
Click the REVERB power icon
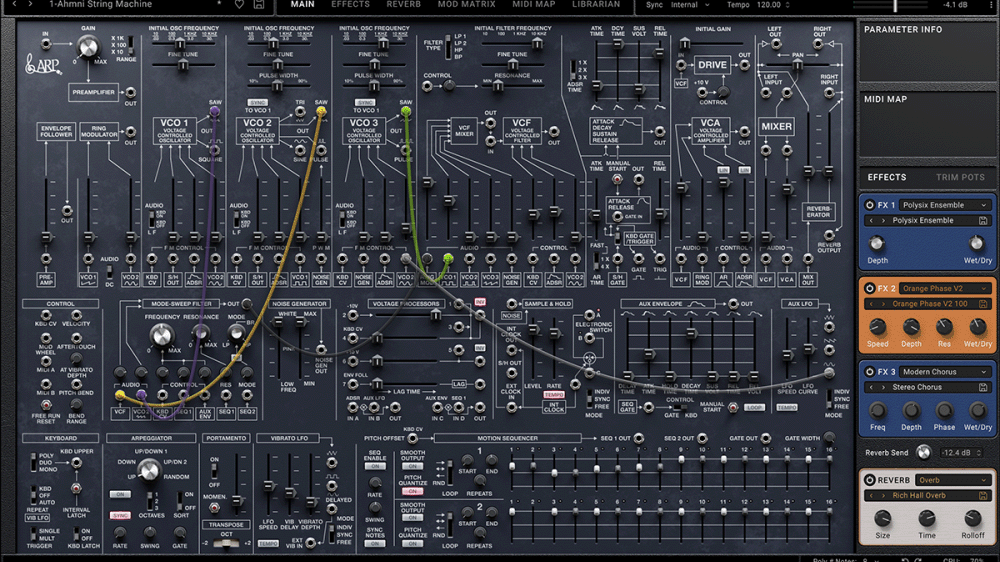[x=869, y=480]
